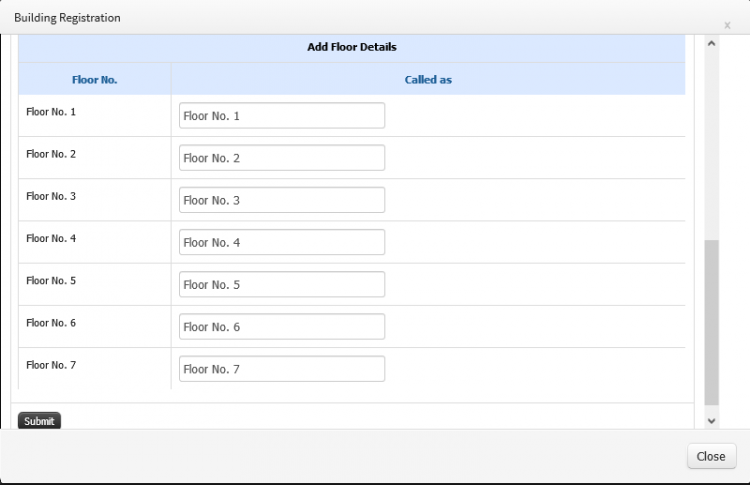The image size is (750, 485).
Task: Dismiss dialog with the x icon
Action: 727,25
